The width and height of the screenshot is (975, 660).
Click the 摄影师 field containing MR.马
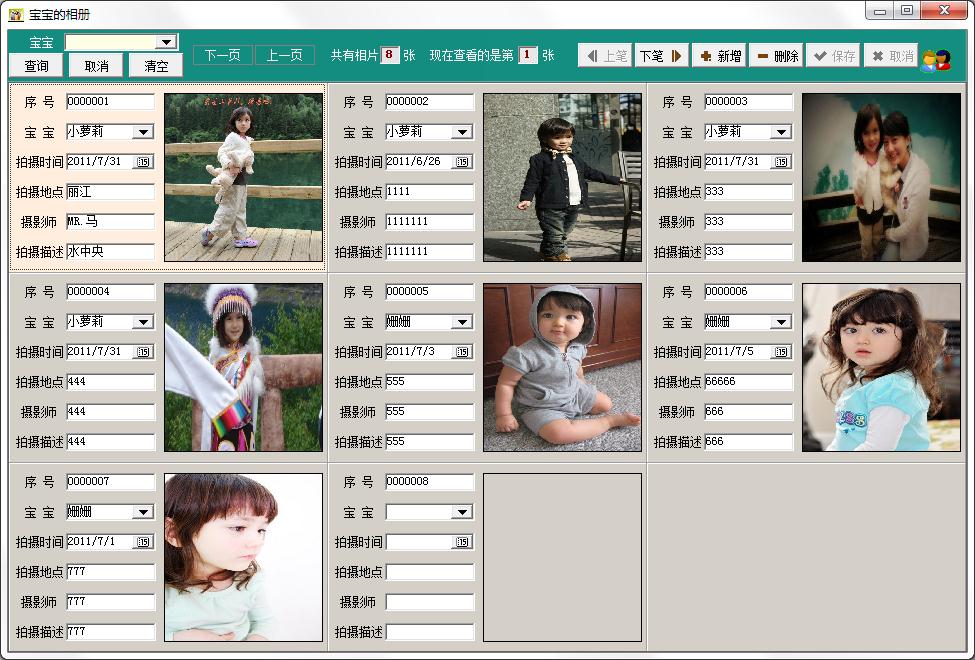point(110,222)
